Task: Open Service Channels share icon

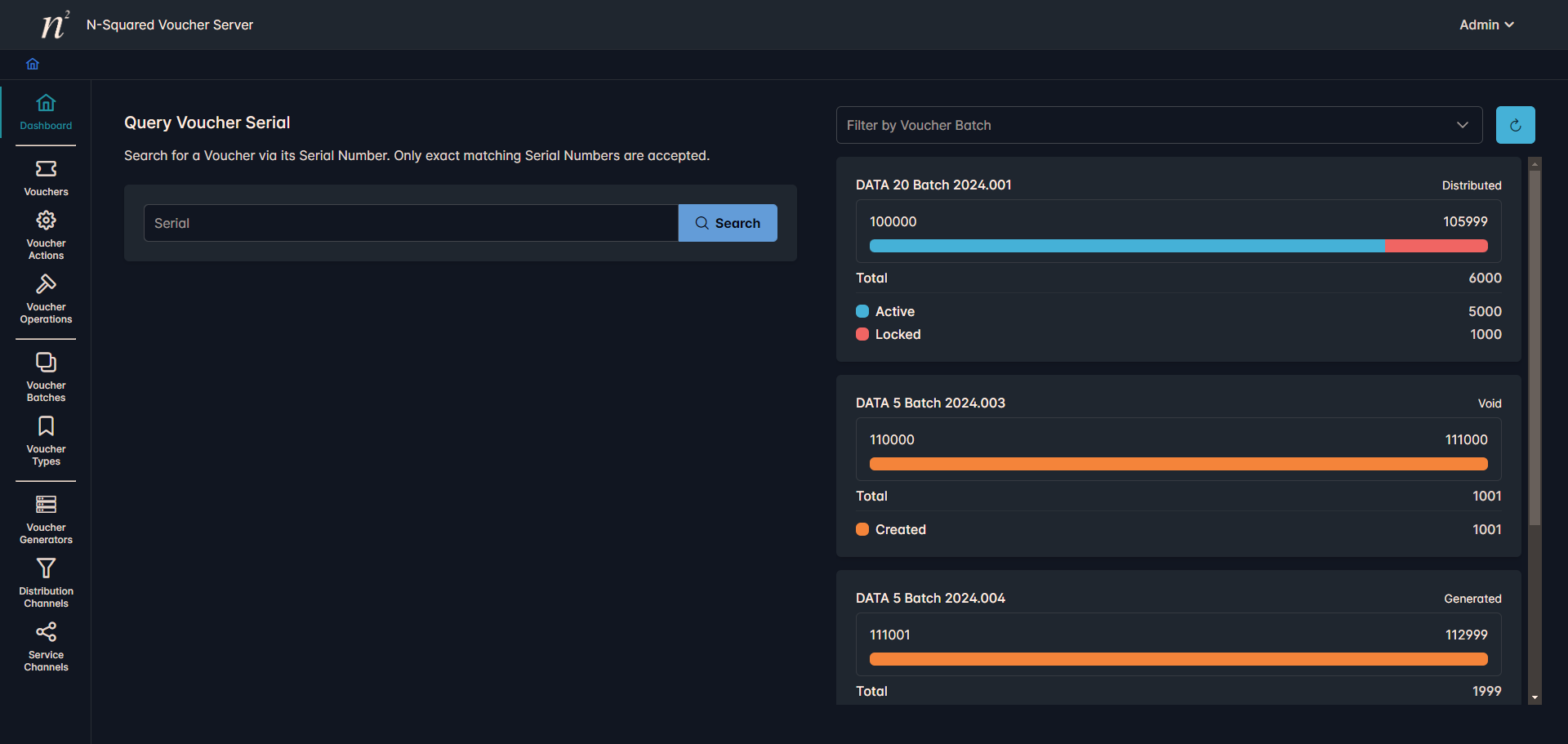Action: 46,632
